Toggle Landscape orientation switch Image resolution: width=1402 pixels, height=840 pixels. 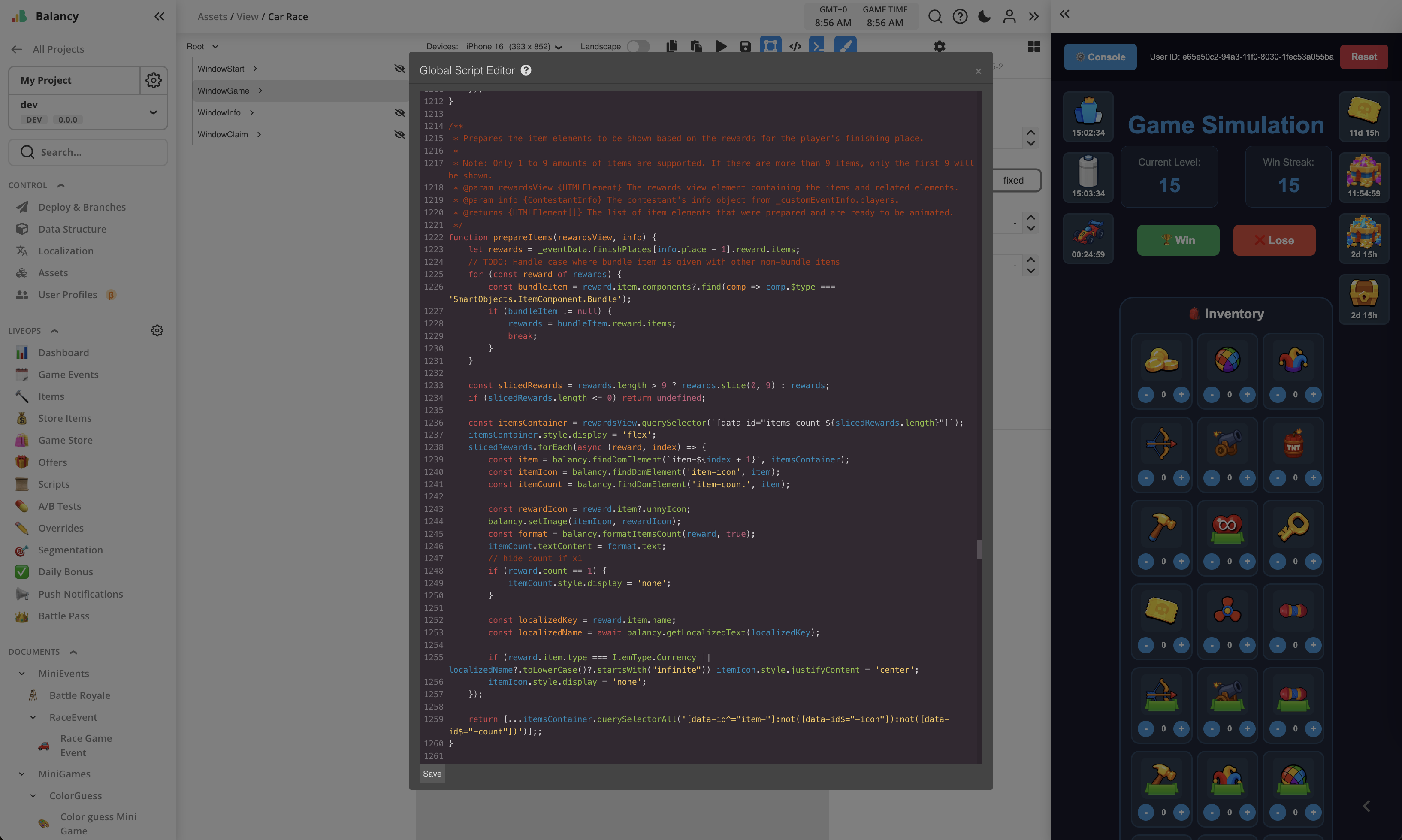tap(638, 46)
